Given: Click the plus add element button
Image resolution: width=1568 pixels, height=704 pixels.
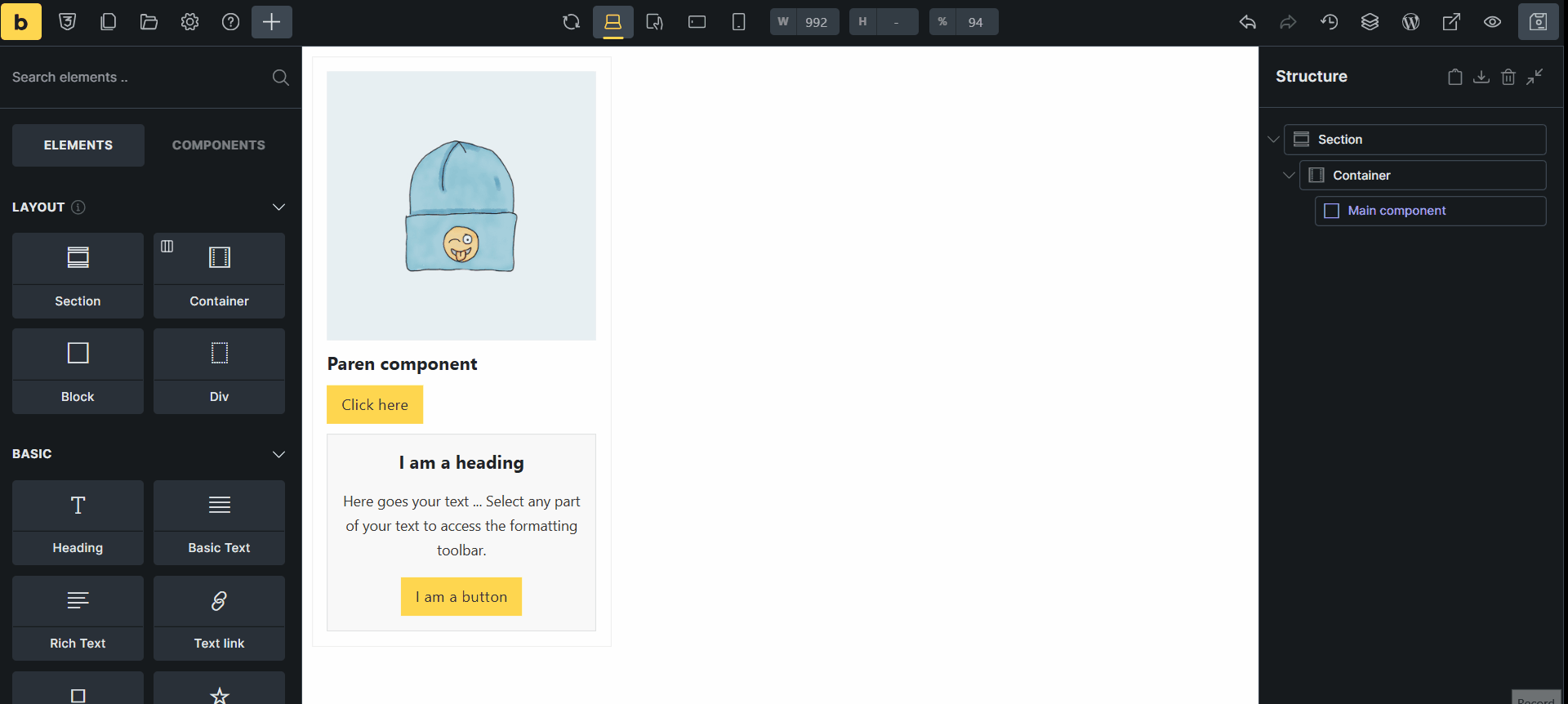Looking at the screenshot, I should point(272,22).
